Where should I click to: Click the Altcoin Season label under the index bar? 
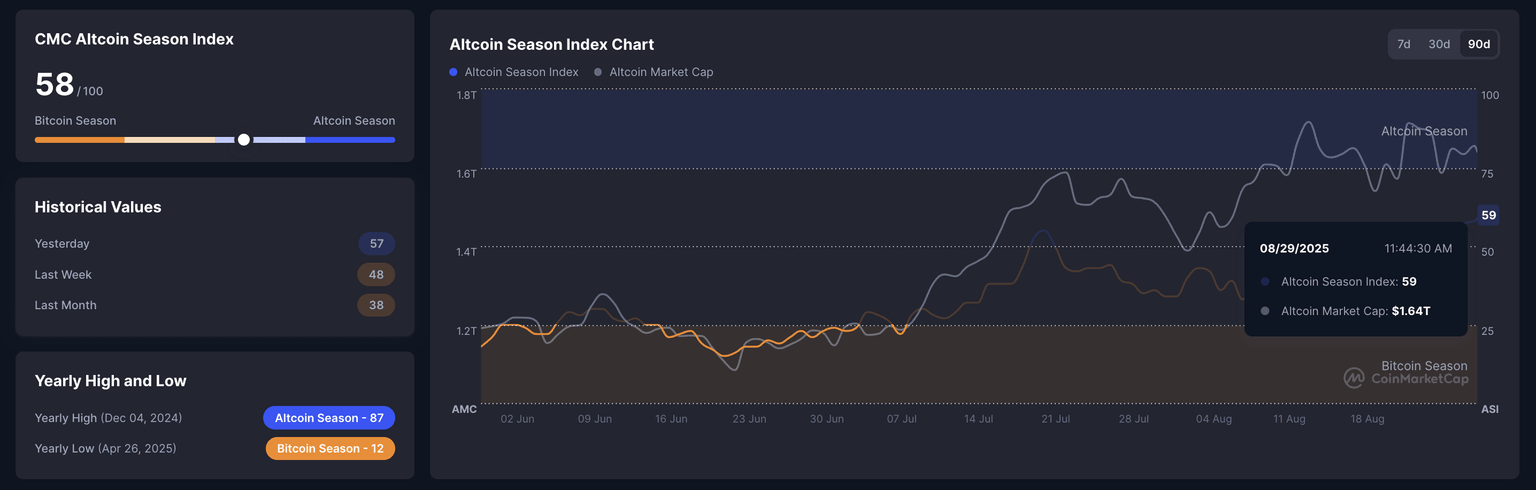click(x=354, y=121)
